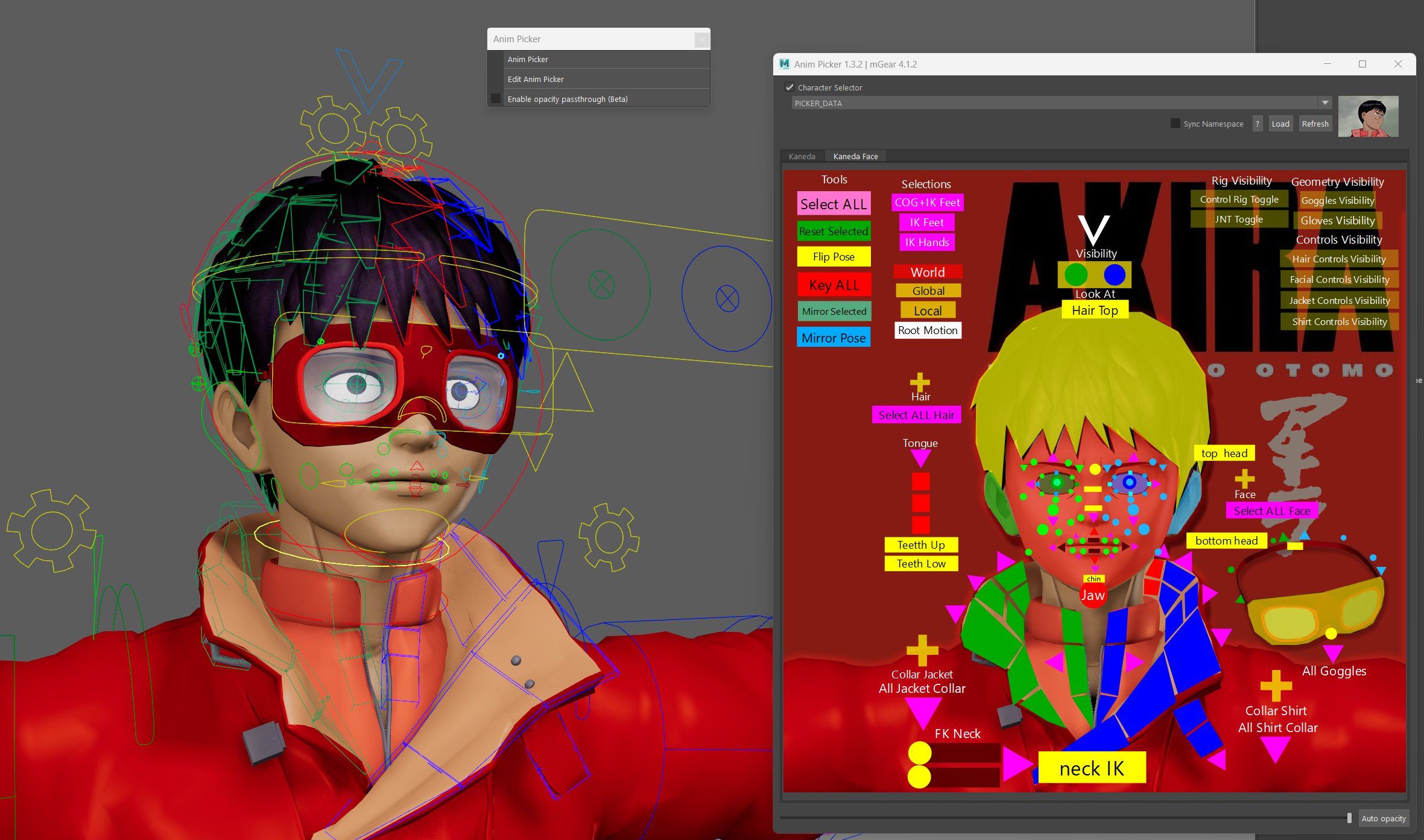This screenshot has width=1424, height=840.
Task: Open the PICKER_DATA character dropdown
Action: (x=1324, y=103)
